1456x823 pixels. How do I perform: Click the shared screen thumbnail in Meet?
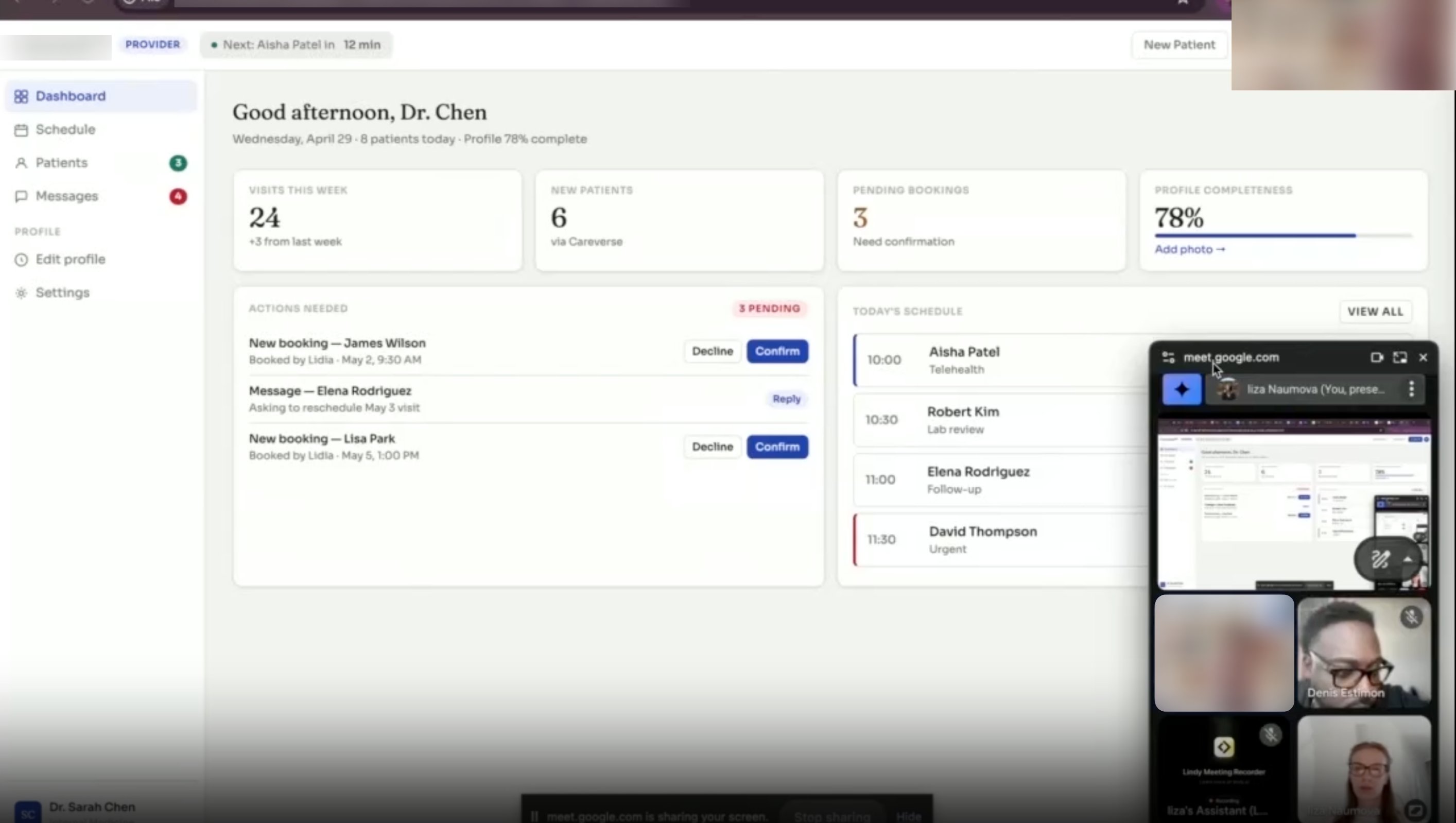click(1293, 504)
